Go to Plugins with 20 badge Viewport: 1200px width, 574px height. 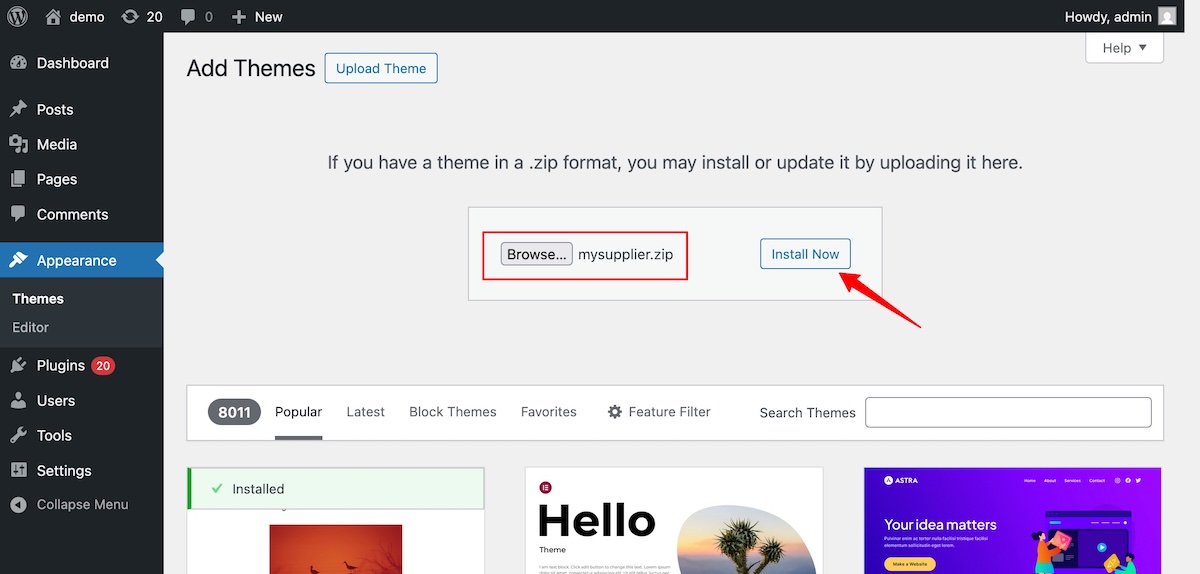tap(61, 365)
